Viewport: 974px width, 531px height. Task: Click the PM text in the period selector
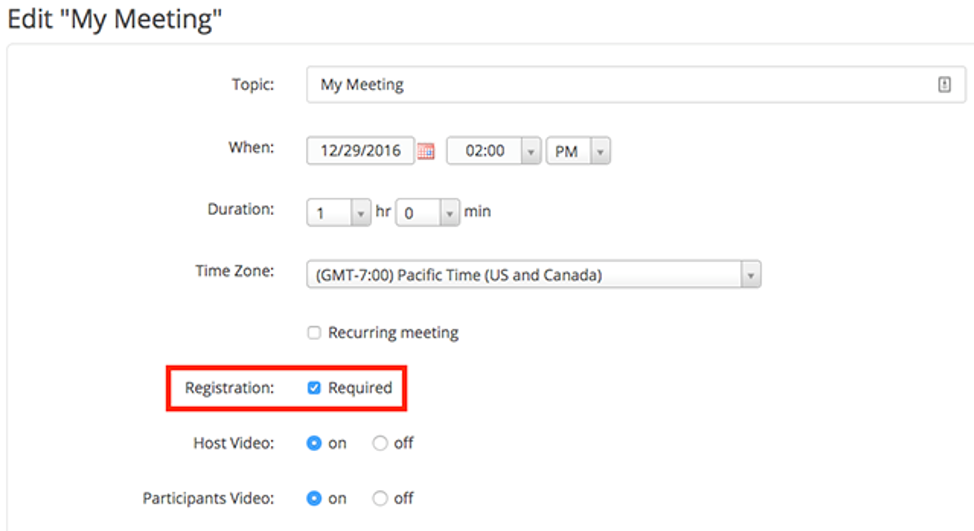click(566, 152)
